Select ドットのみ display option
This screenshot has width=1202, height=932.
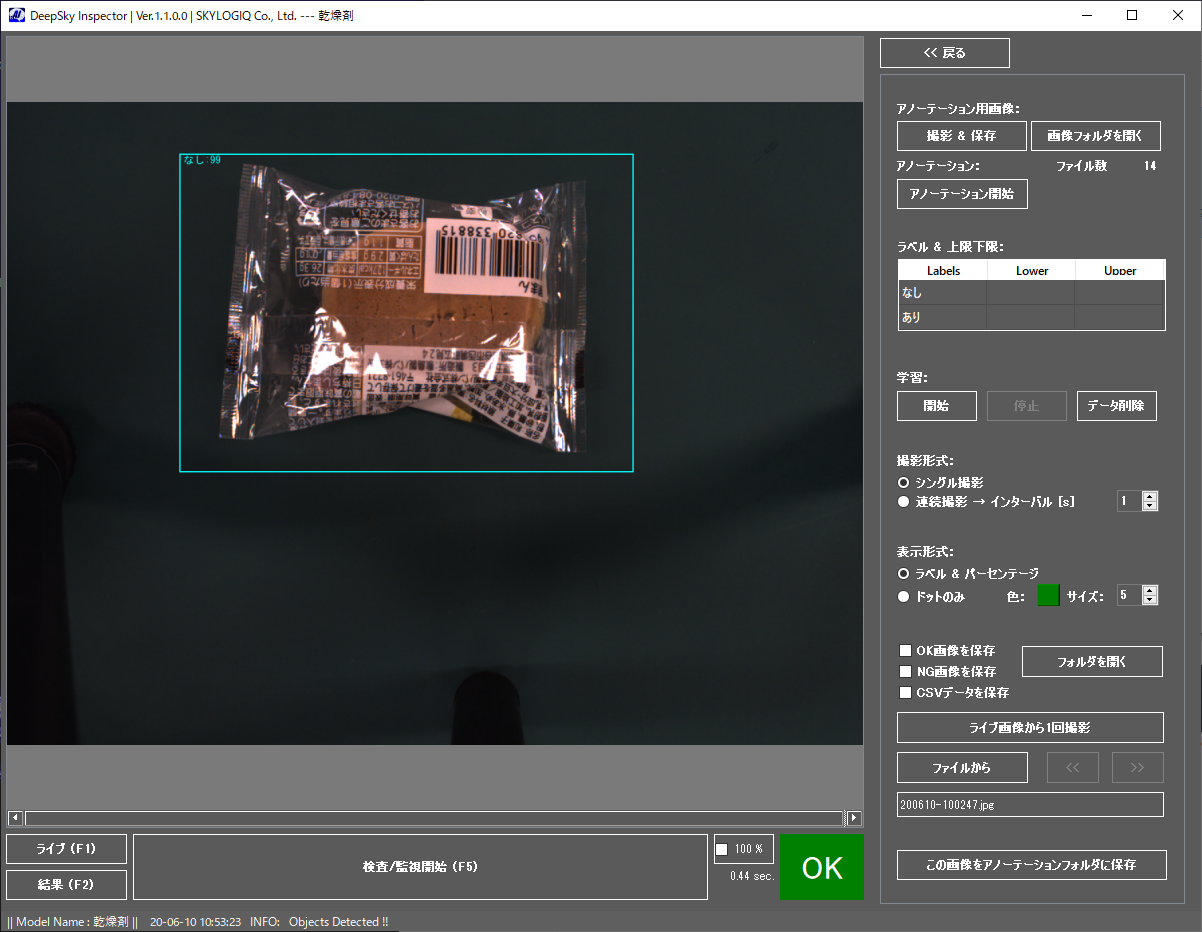pos(904,597)
